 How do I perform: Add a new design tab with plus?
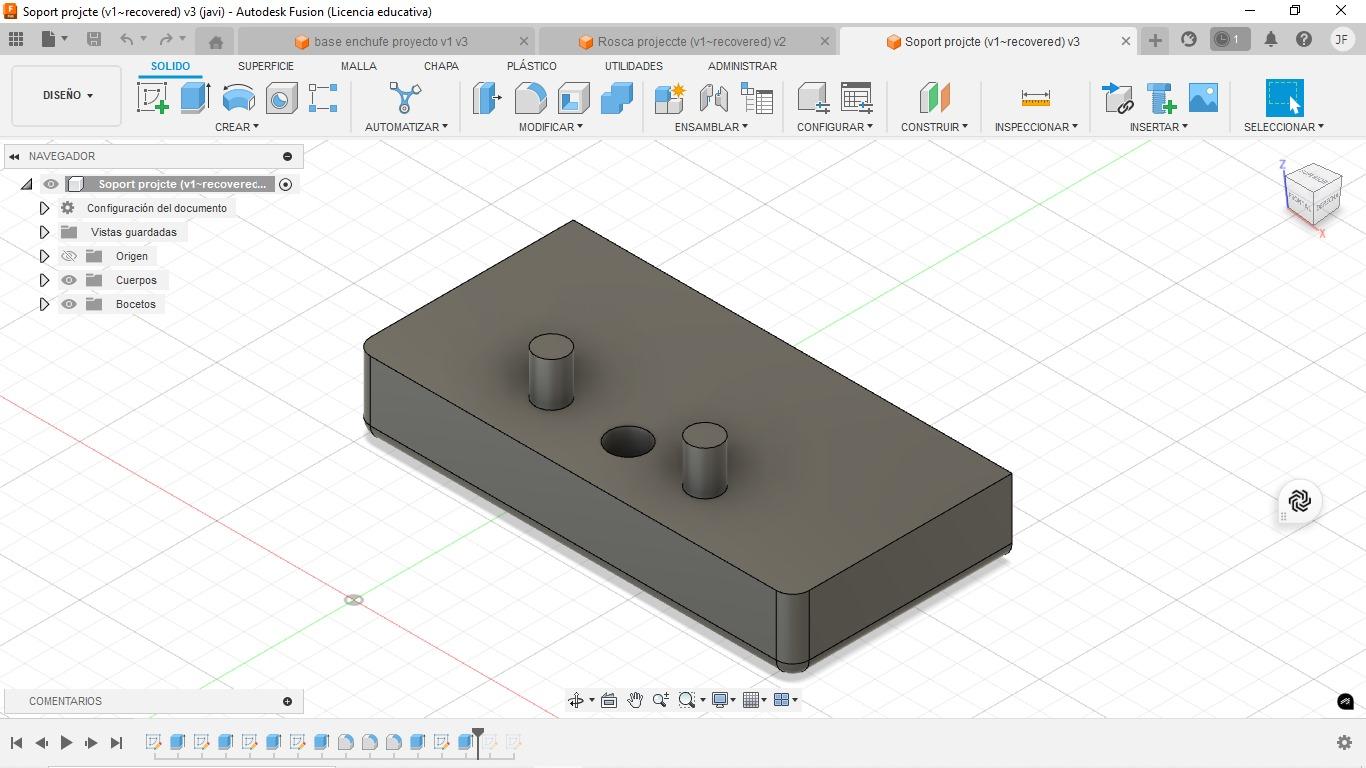pos(1155,40)
